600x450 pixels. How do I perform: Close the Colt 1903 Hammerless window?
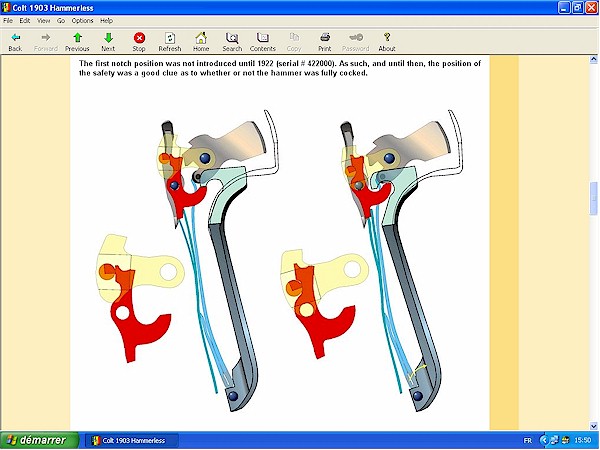[x=592, y=8]
